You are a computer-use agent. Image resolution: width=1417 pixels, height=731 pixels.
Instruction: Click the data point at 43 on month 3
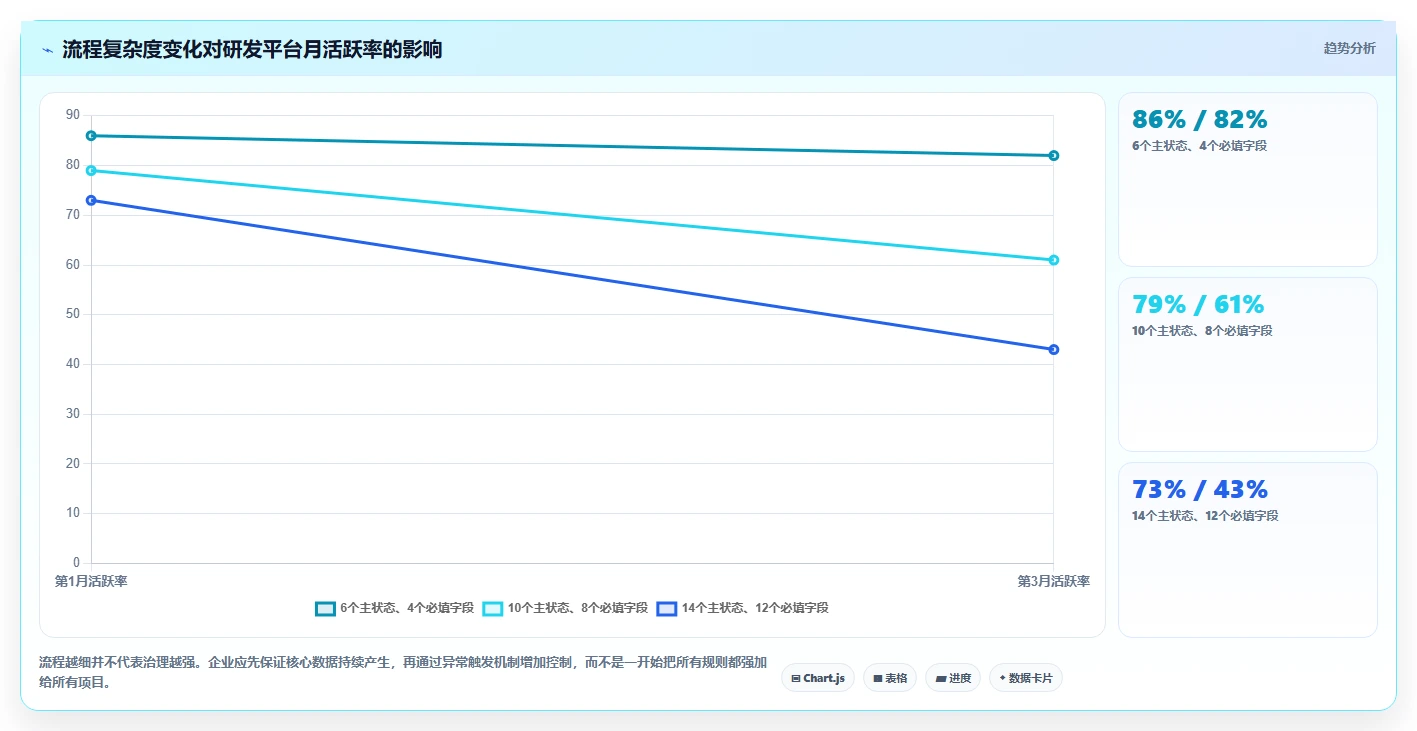tap(1054, 350)
